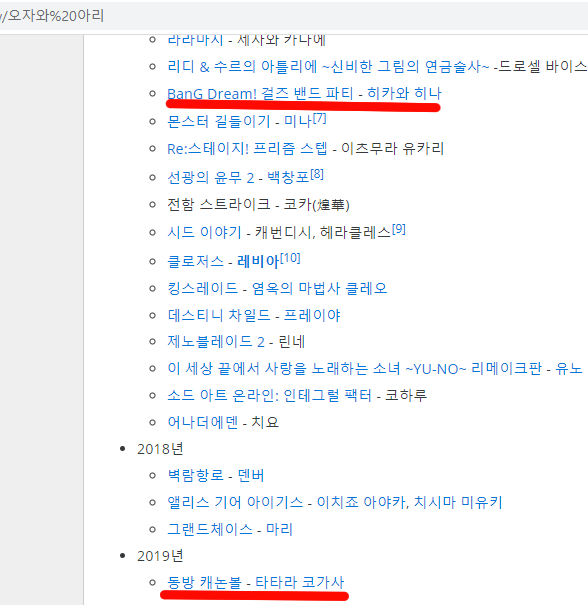588x605 pixels.
Task: Click the address bar showing 오자와%20아리
Action: [x=294, y=16]
